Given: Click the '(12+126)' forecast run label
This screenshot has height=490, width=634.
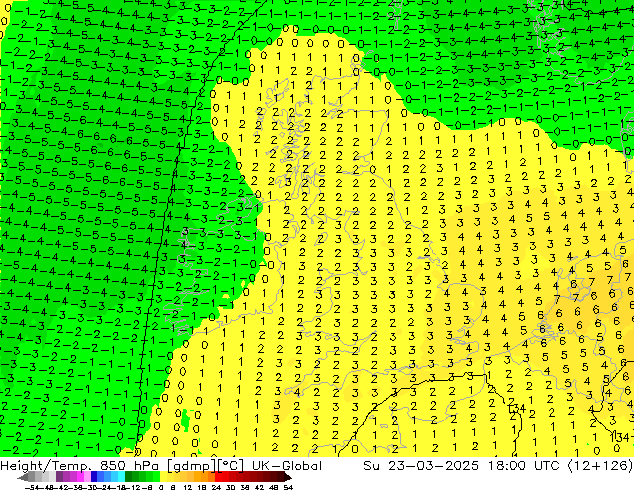Looking at the screenshot, I should (x=600, y=466).
